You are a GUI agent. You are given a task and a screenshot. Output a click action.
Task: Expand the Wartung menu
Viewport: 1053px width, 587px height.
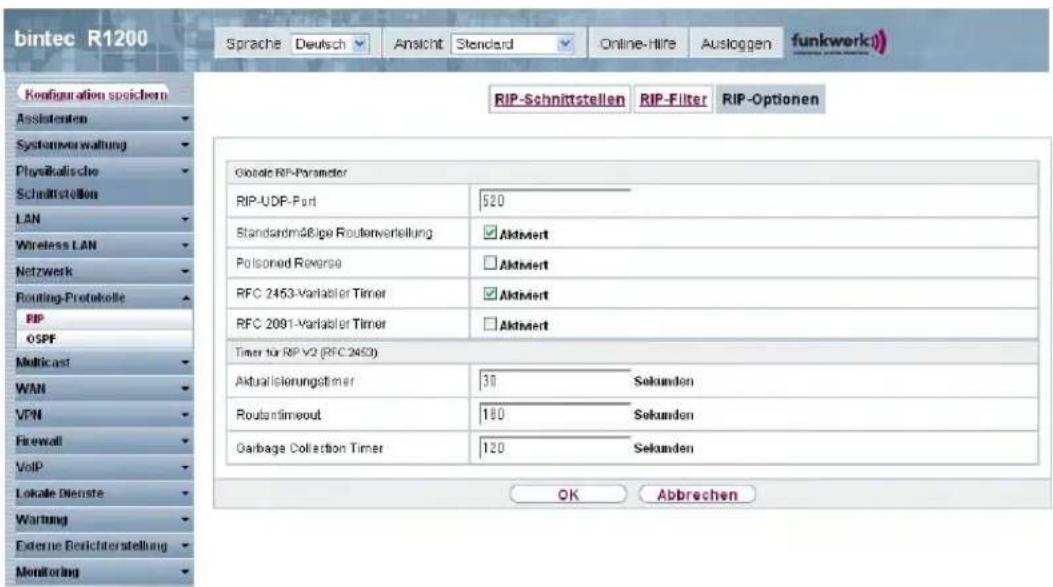[x=99, y=520]
